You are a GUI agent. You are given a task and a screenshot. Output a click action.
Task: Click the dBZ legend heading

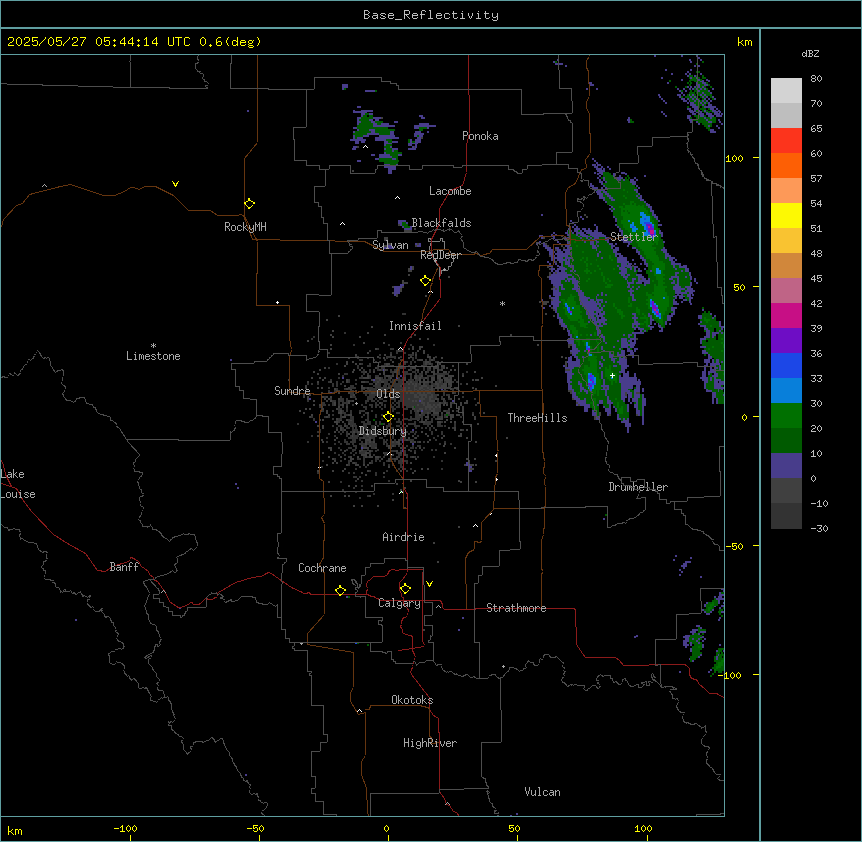point(810,53)
